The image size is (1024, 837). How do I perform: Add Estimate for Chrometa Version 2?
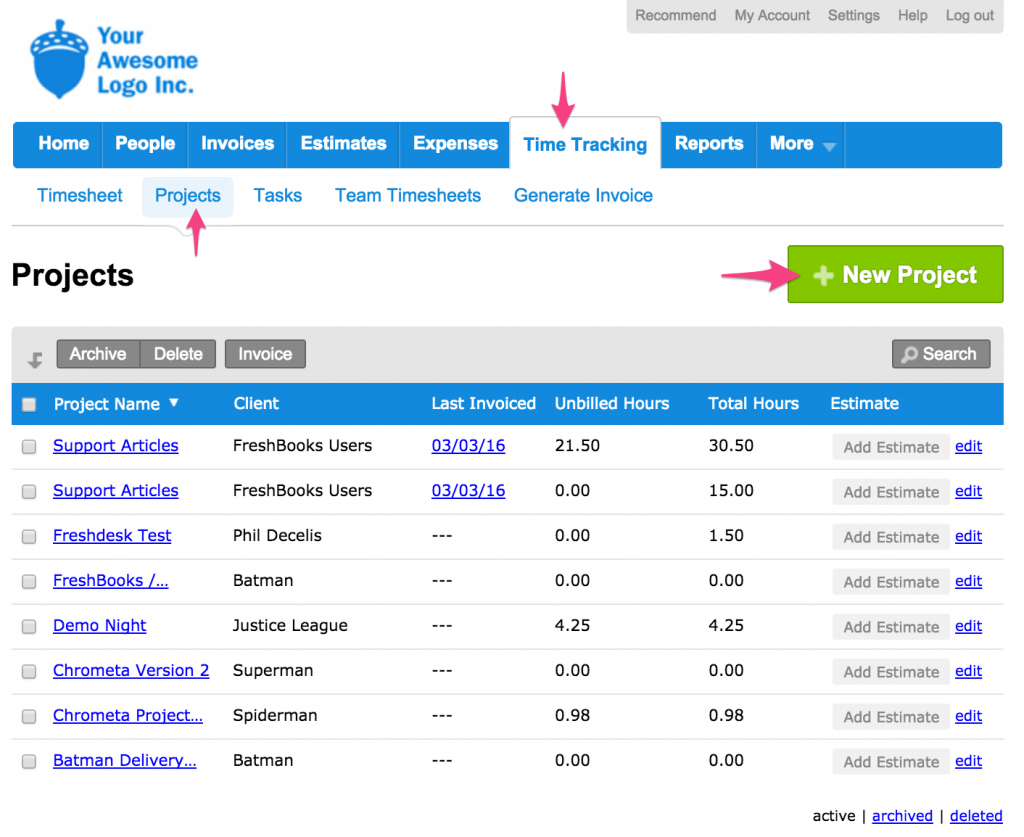(891, 672)
